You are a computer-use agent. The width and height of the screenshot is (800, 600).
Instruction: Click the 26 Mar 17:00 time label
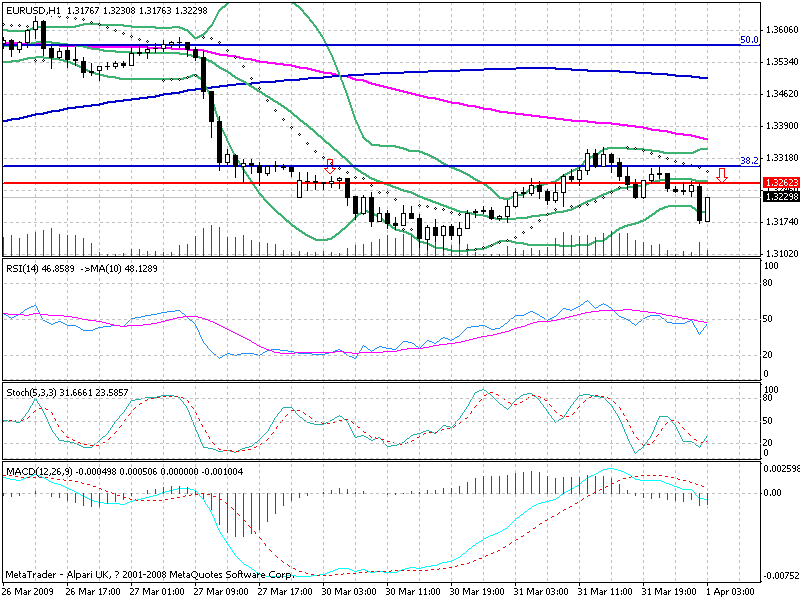[x=93, y=592]
